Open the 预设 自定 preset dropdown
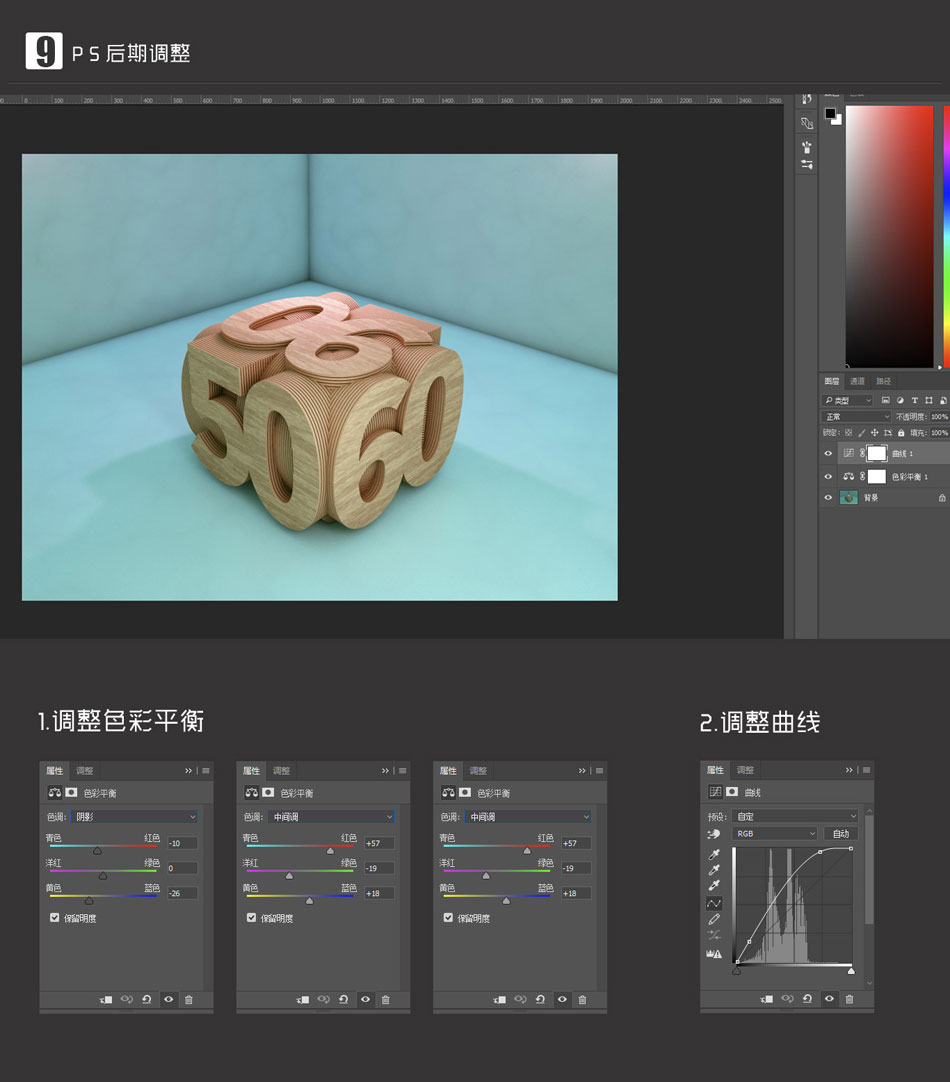The height and width of the screenshot is (1082, 950). (x=795, y=816)
